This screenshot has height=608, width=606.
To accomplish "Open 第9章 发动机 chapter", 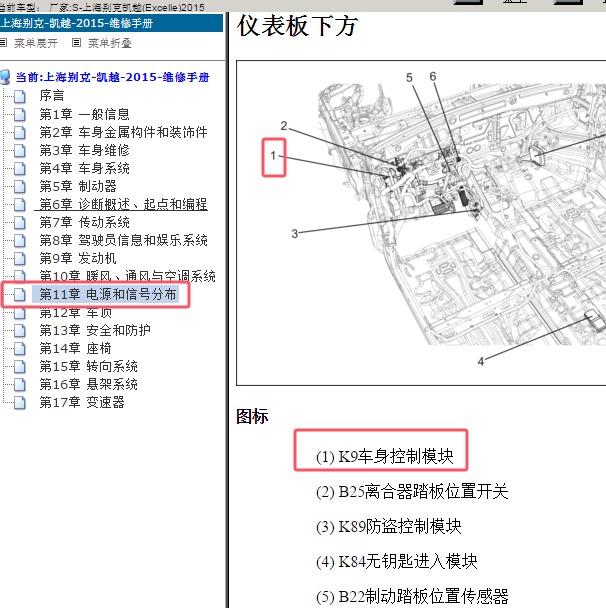I will (78, 258).
